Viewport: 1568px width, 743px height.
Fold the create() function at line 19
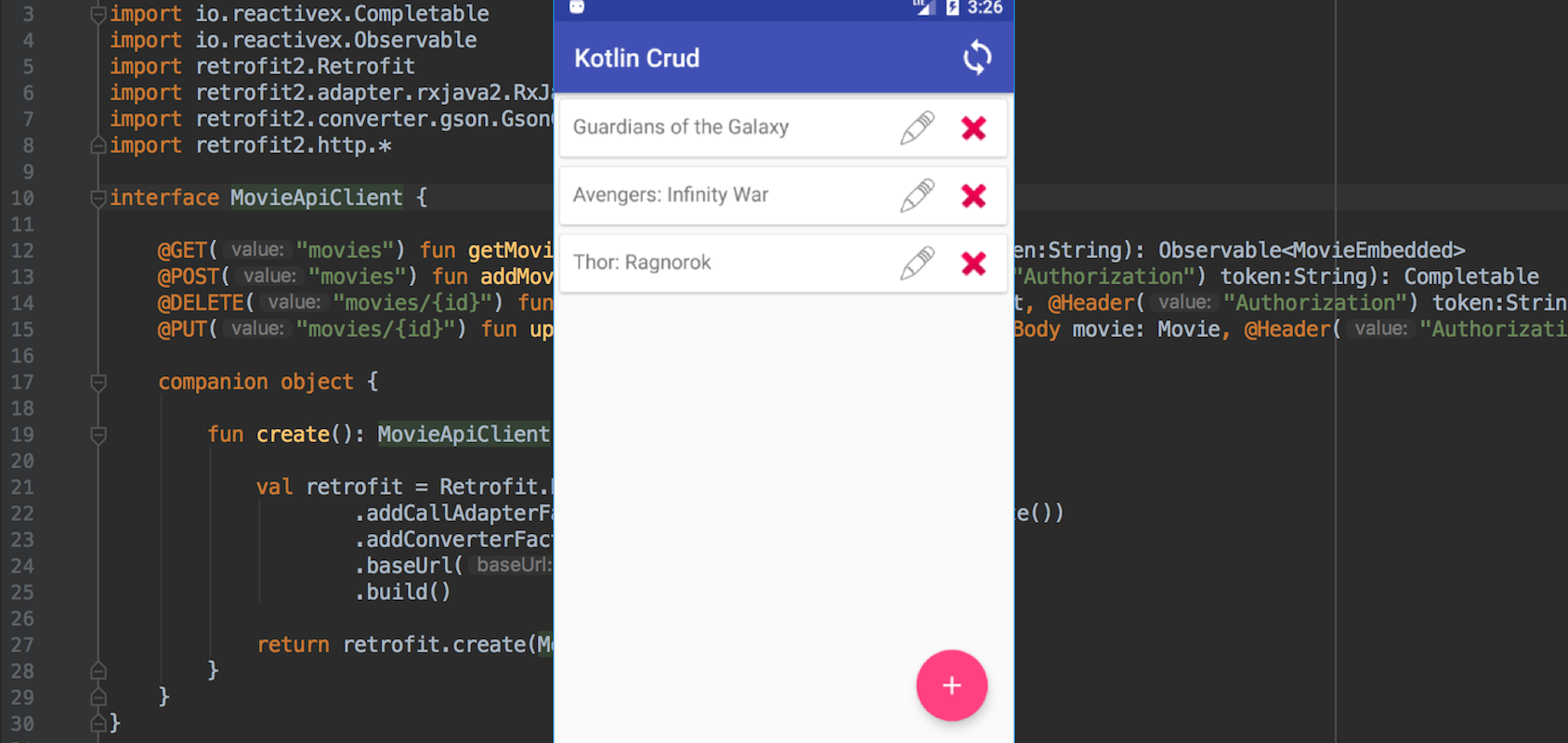[x=98, y=435]
